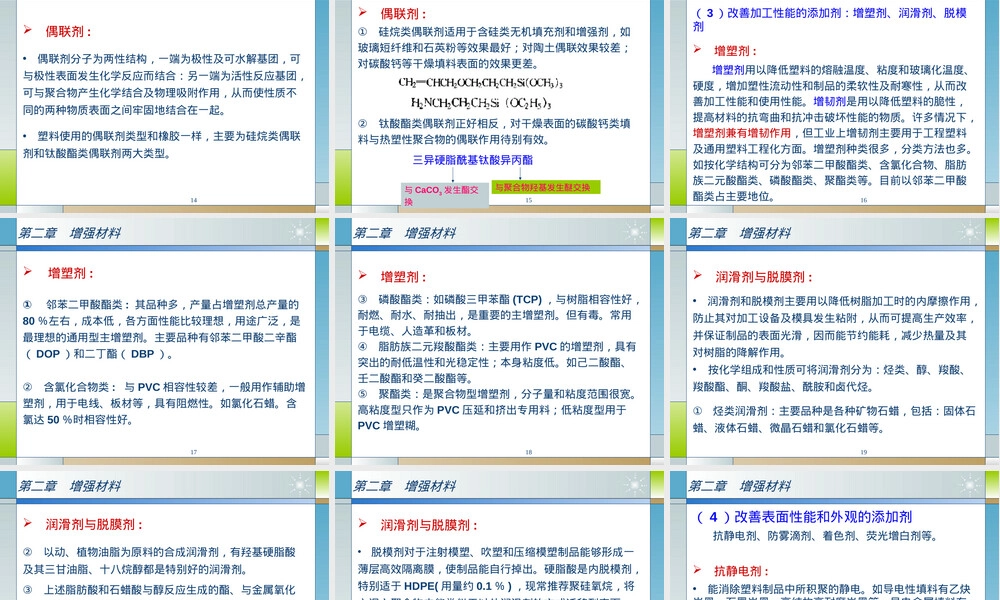Click the chapter title 第二章 增强材料 on slide 19
Viewport: 1000px width, 600px height.
point(739,233)
